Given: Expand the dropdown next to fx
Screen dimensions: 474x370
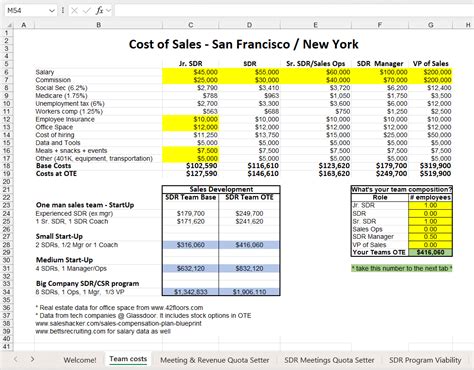Looking at the screenshot, I should point(108,11).
